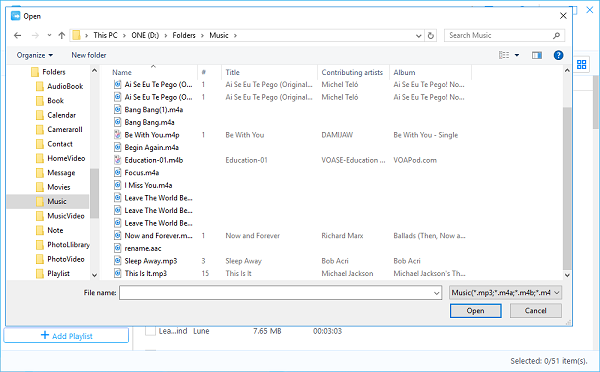Refresh the Music folder listing
This screenshot has width=600, height=372.
431,36
